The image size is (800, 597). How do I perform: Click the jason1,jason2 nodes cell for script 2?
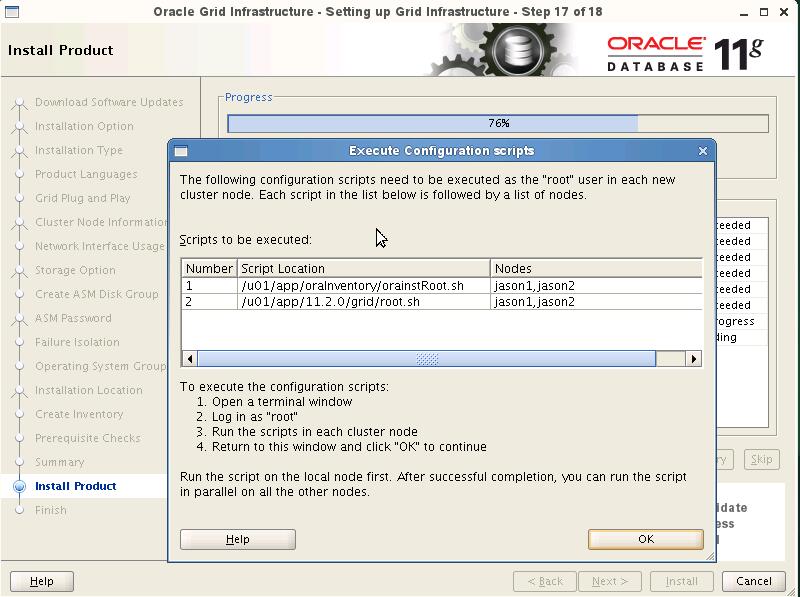(x=596, y=302)
